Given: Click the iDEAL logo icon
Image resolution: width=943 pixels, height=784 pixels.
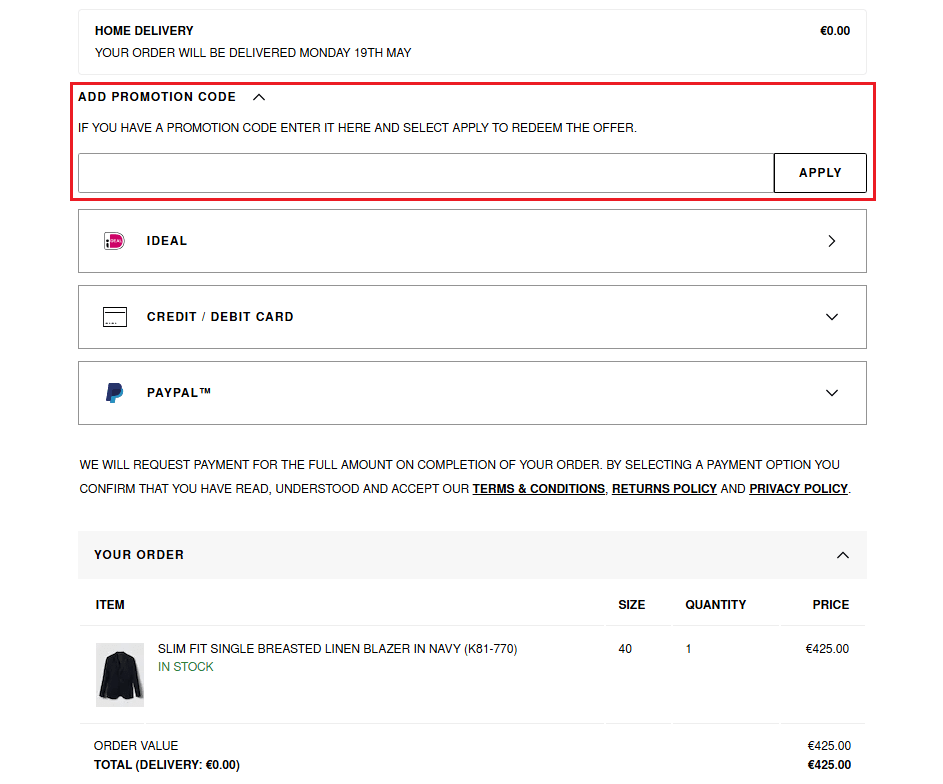Looking at the screenshot, I should click(x=114, y=241).
